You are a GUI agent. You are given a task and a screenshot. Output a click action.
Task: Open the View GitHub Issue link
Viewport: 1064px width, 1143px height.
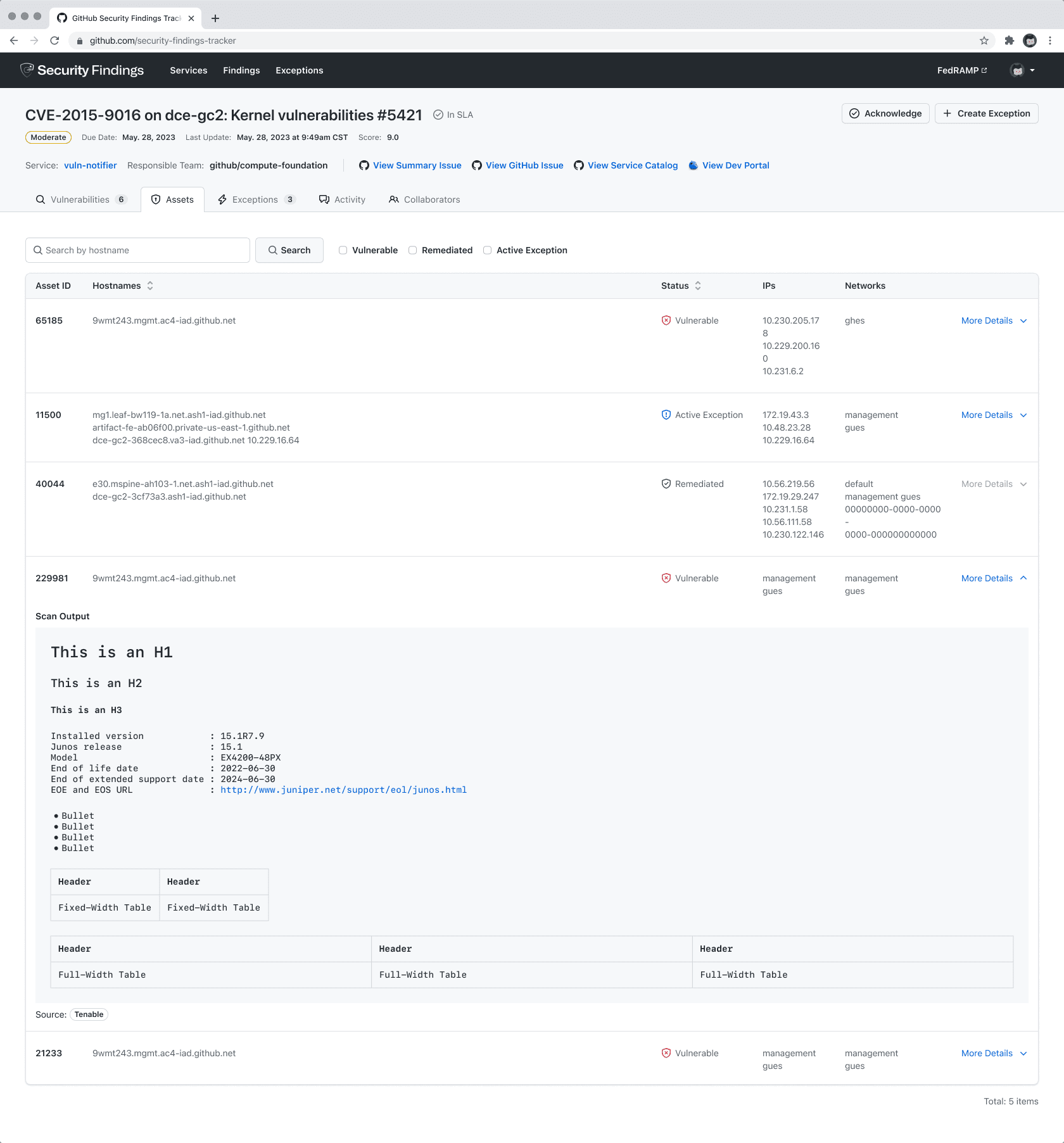(x=517, y=165)
